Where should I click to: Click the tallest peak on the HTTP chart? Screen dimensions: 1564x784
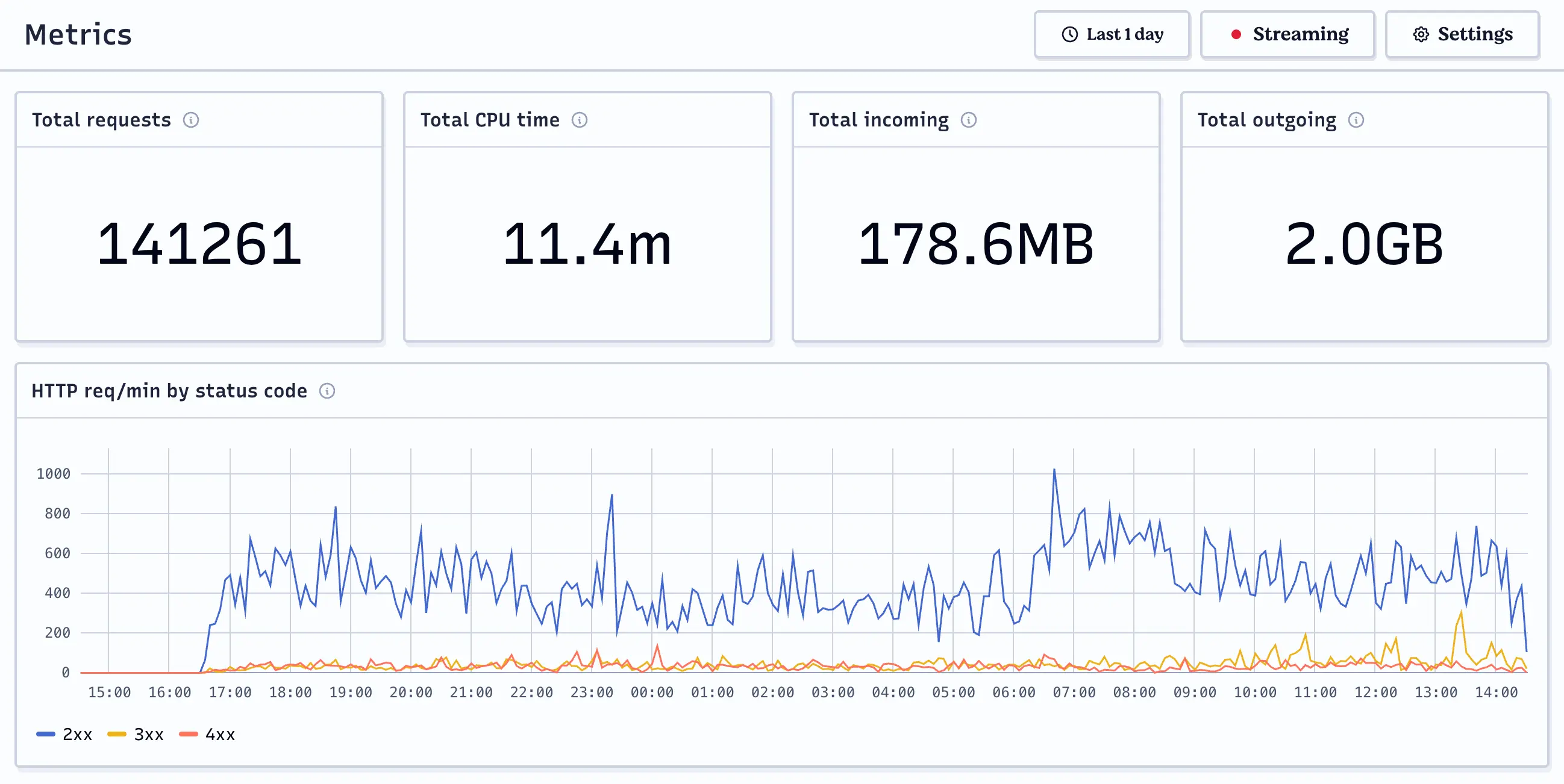click(x=1054, y=470)
